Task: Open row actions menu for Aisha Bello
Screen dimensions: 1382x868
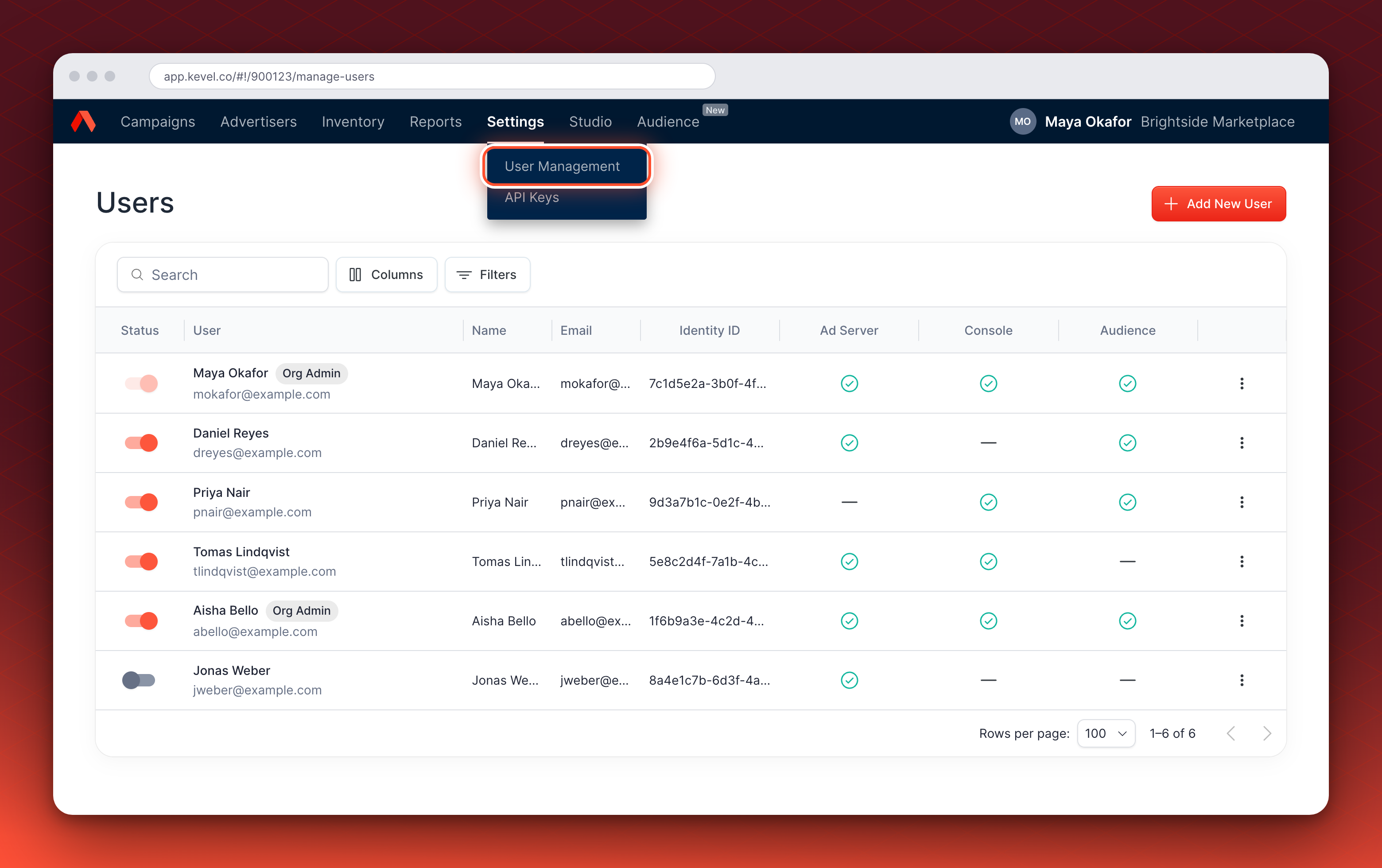Action: point(1242,621)
